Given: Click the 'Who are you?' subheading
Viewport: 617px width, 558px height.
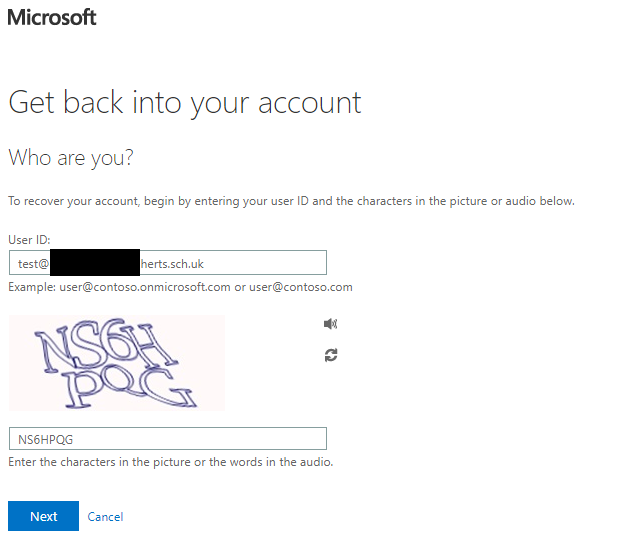Looking at the screenshot, I should (71, 158).
